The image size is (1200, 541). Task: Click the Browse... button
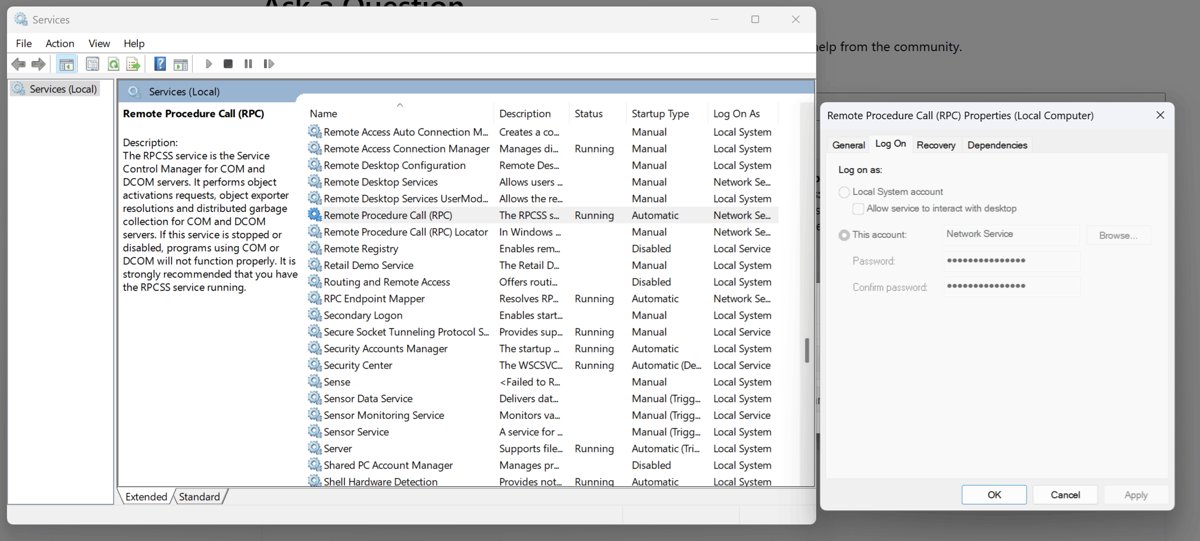(x=1118, y=236)
